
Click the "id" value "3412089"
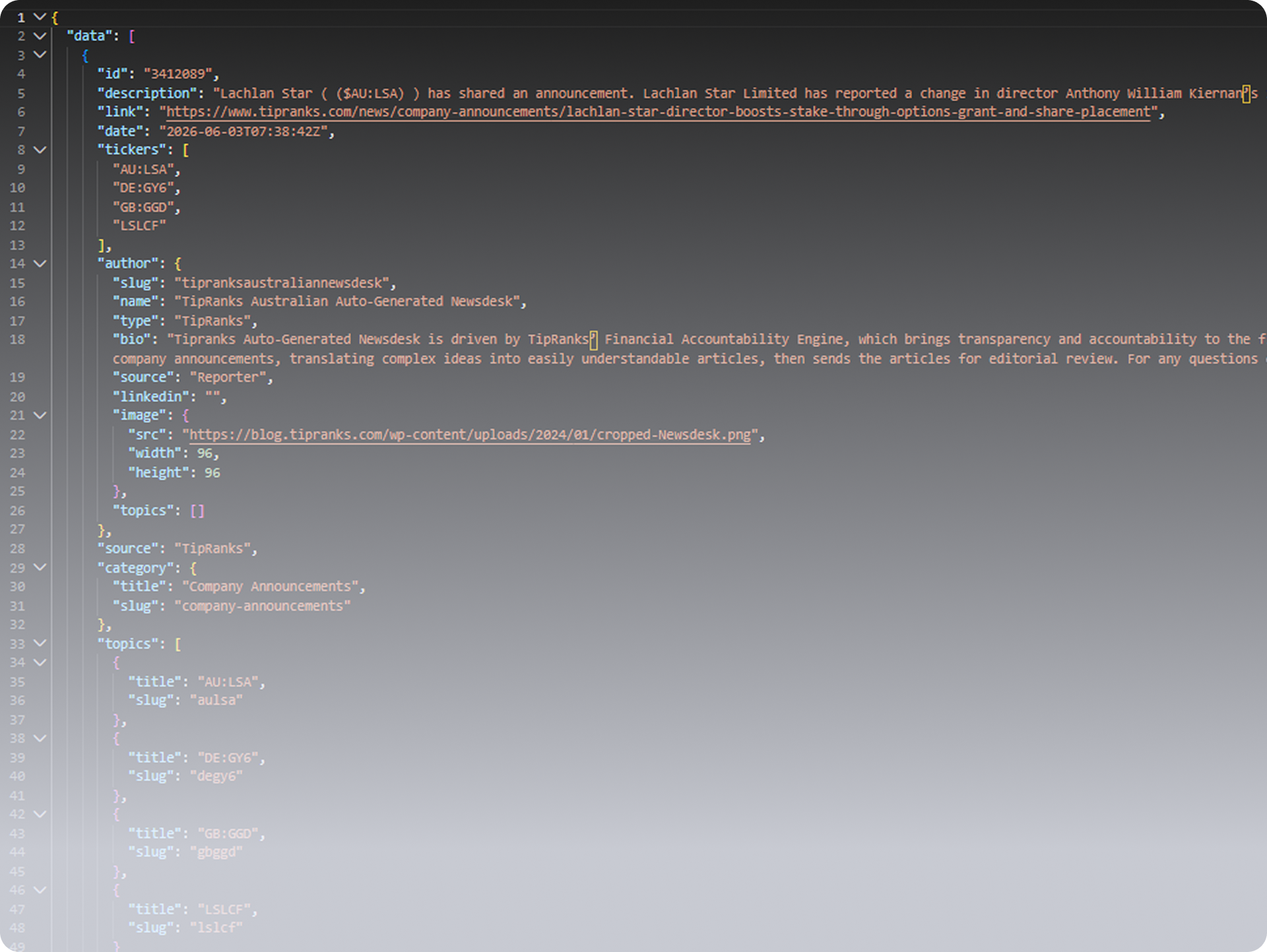[x=178, y=74]
